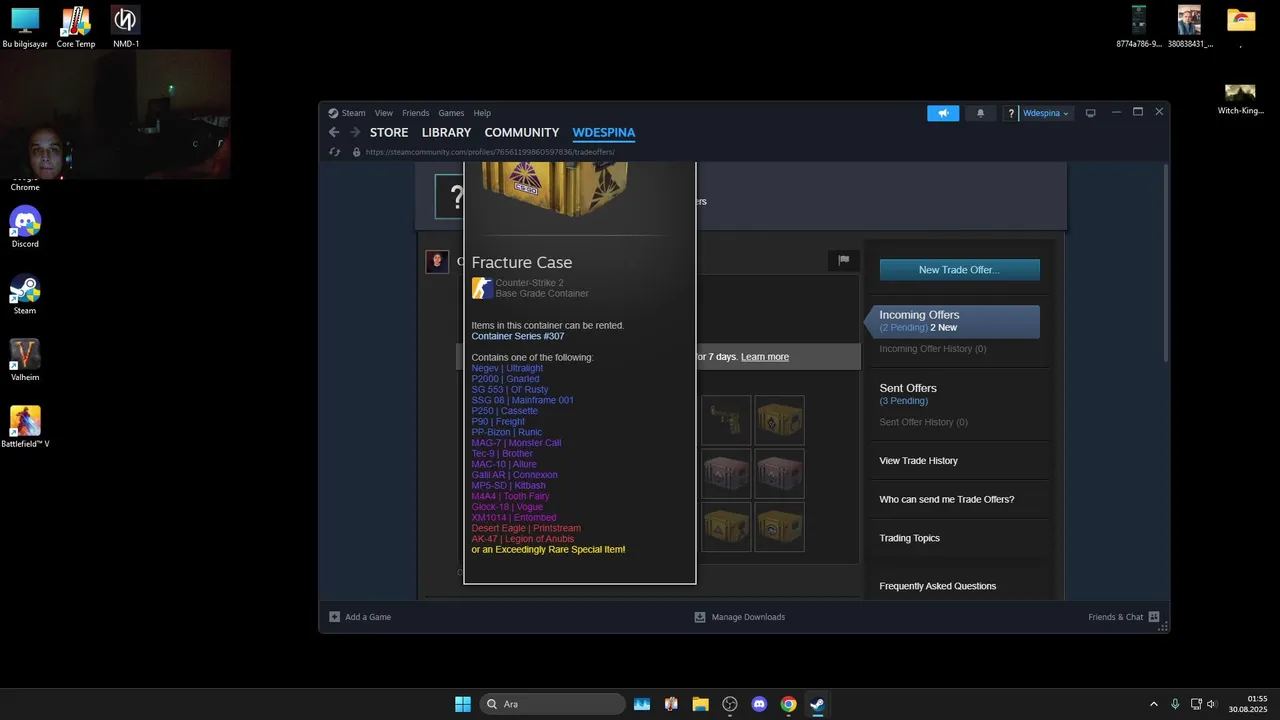Image resolution: width=1280 pixels, height=720 pixels.
Task: Open the Games menu
Action: click(x=451, y=113)
